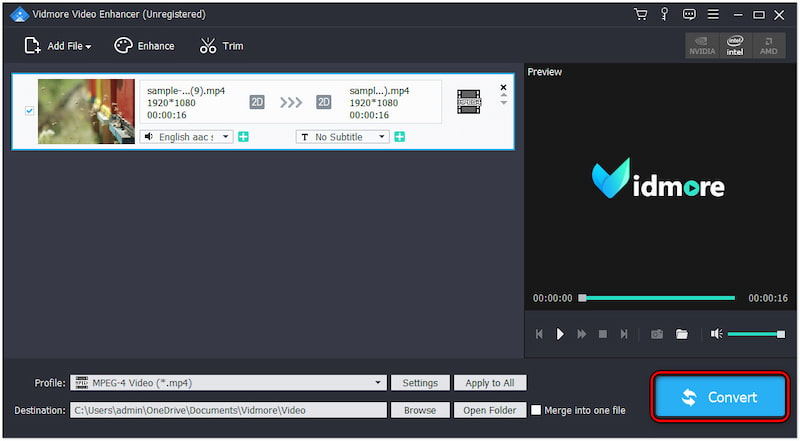Click the key register icon
Viewport: 800px width, 441px height.
(664, 15)
